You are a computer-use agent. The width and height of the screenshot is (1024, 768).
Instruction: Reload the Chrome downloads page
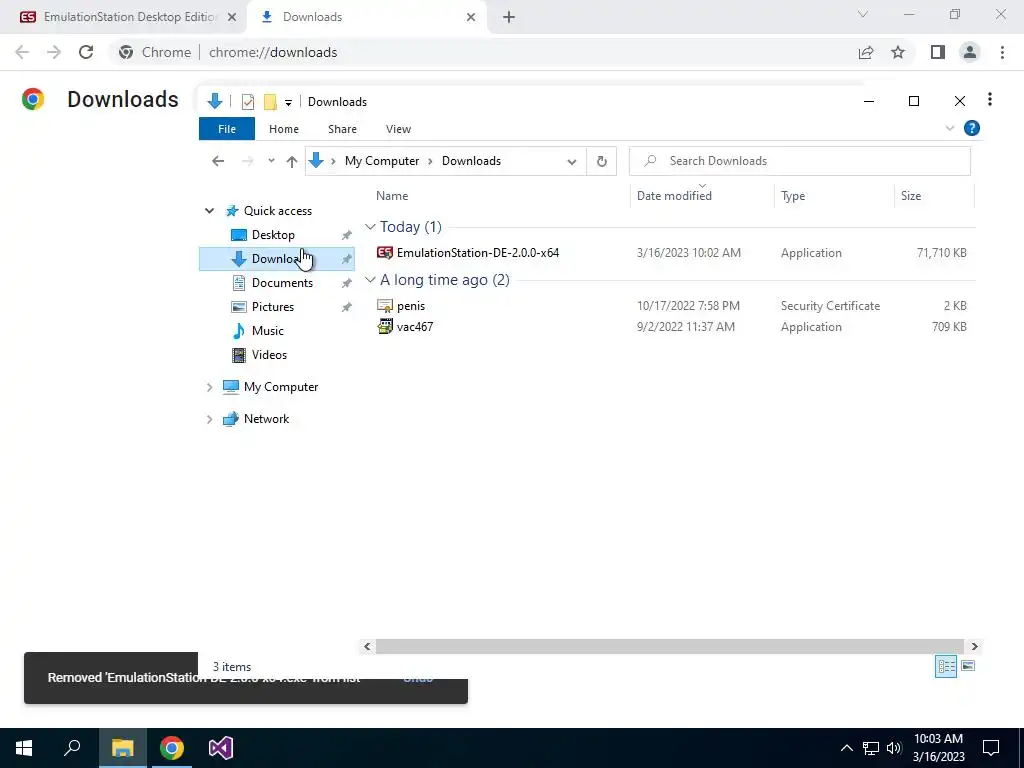tap(86, 52)
